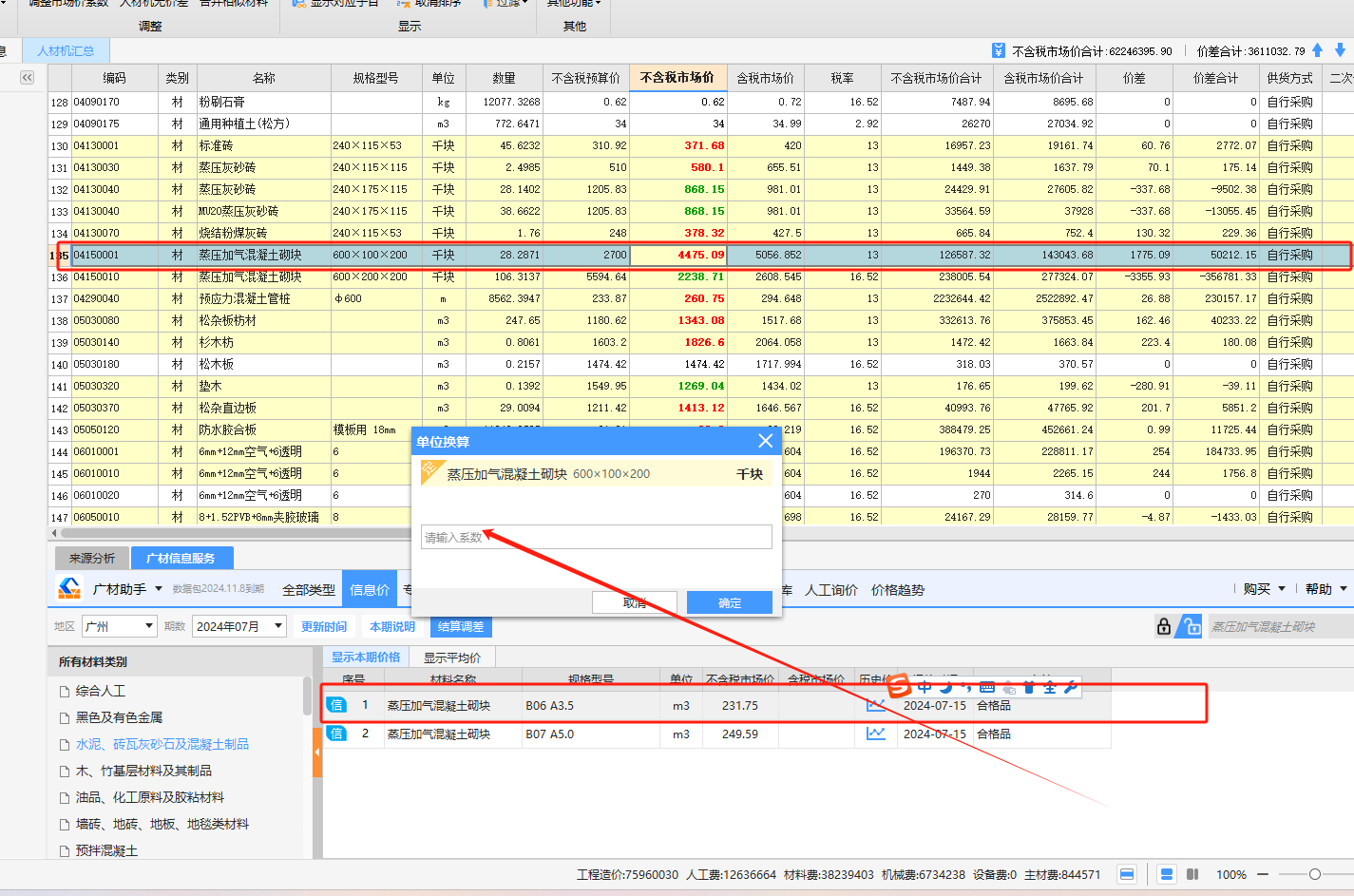This screenshot has height=896, width=1354.
Task: Open price trend chart for B06 A3.5 row
Action: pos(876,705)
